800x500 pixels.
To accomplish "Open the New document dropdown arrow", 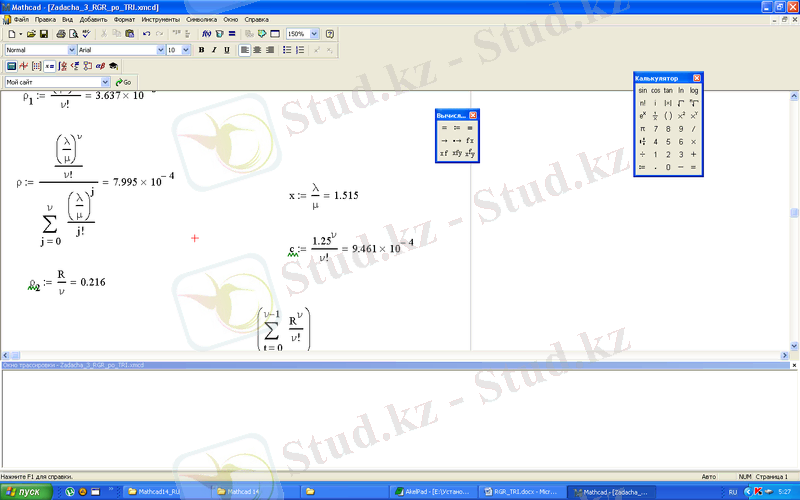I will 20,34.
